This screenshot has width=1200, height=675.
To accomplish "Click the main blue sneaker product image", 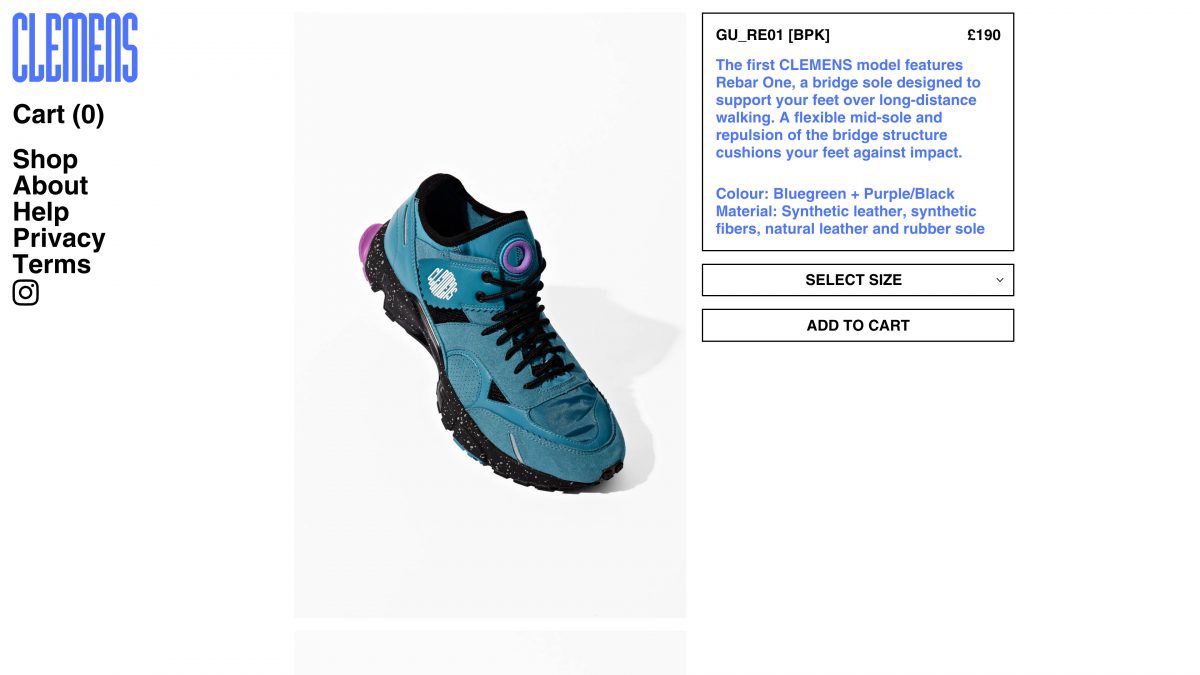I will point(490,315).
